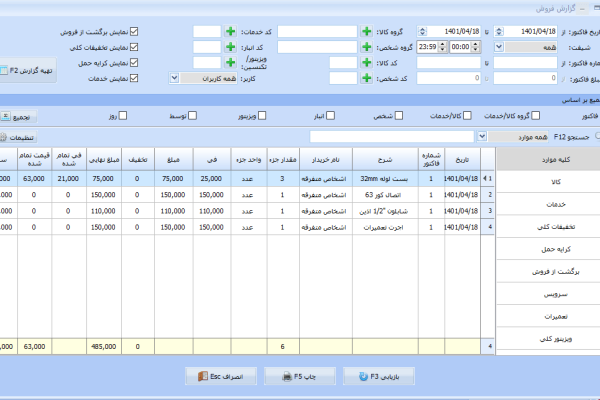Viewport: 600px width, 400px height.
Task: Open the شیفت dropdown showing همه
Action: (x=499, y=47)
